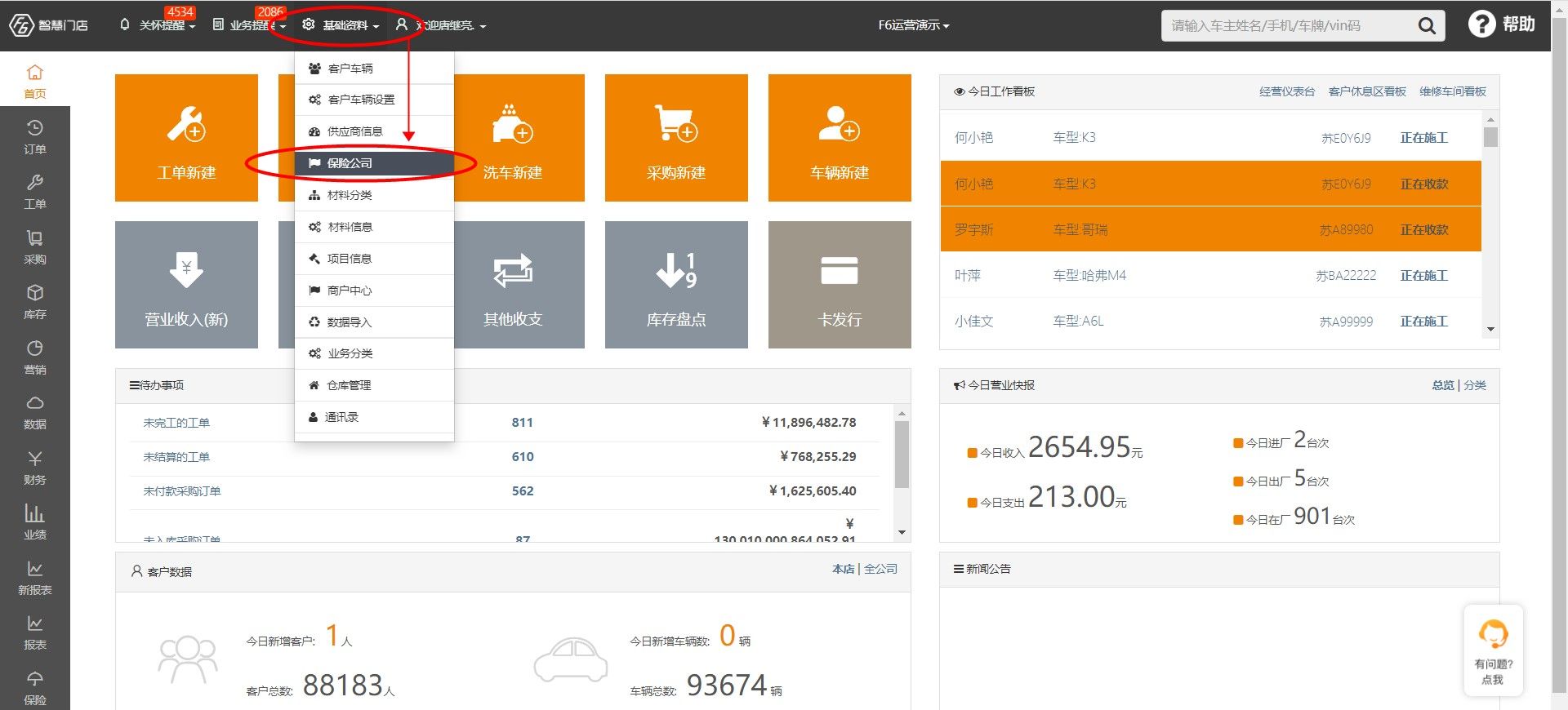Image resolution: width=1568 pixels, height=710 pixels.
Task: Select 通讯录 menu item
Action: click(x=374, y=417)
